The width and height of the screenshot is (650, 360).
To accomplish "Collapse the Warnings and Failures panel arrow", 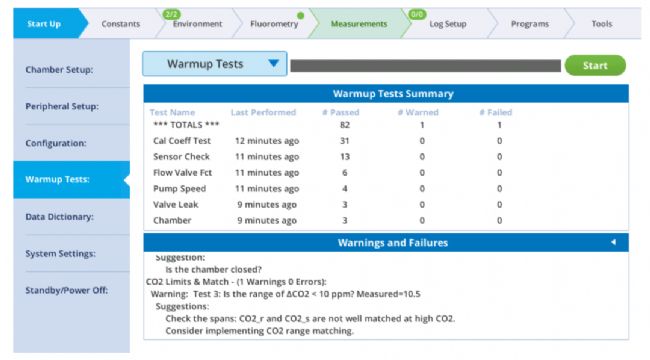I will pos(613,242).
